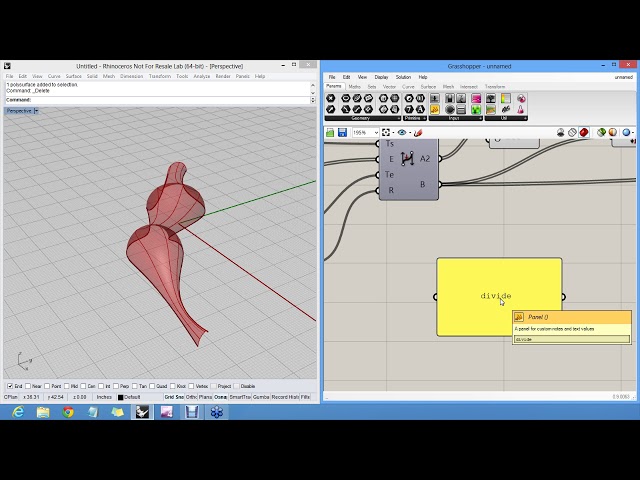Select the yellow Panel component in Input group
The height and width of the screenshot is (480, 640).
(x=435, y=109)
